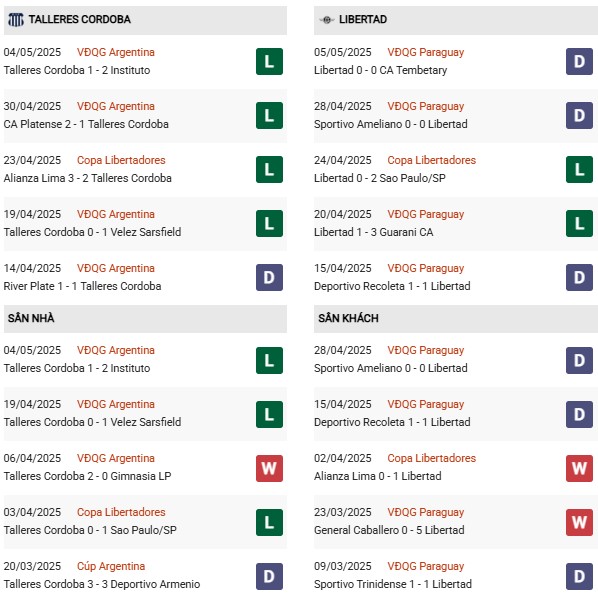The height and width of the screenshot is (596, 598).
Task: Click the CA Platense 2-1 Talleres Cordoba match
Action: [x=86, y=124]
